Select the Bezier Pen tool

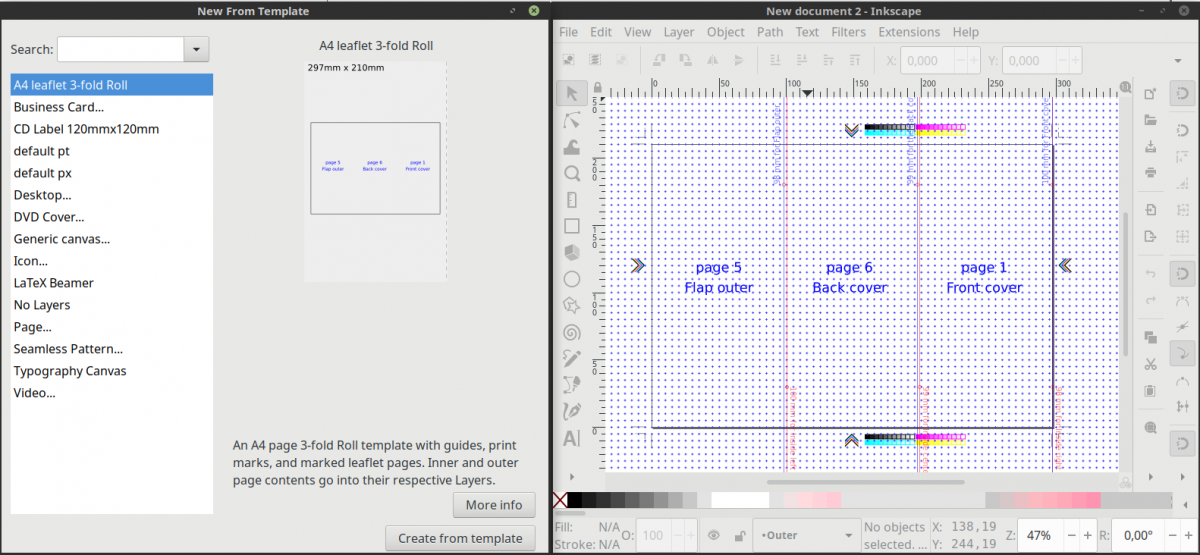[572, 385]
